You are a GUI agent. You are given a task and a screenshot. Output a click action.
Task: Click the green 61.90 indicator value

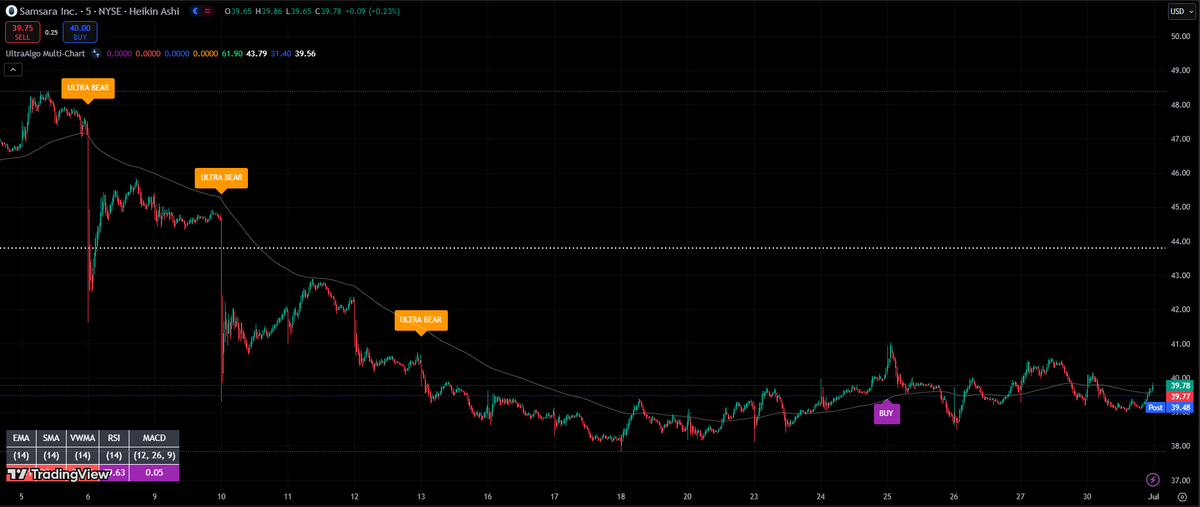(233, 53)
